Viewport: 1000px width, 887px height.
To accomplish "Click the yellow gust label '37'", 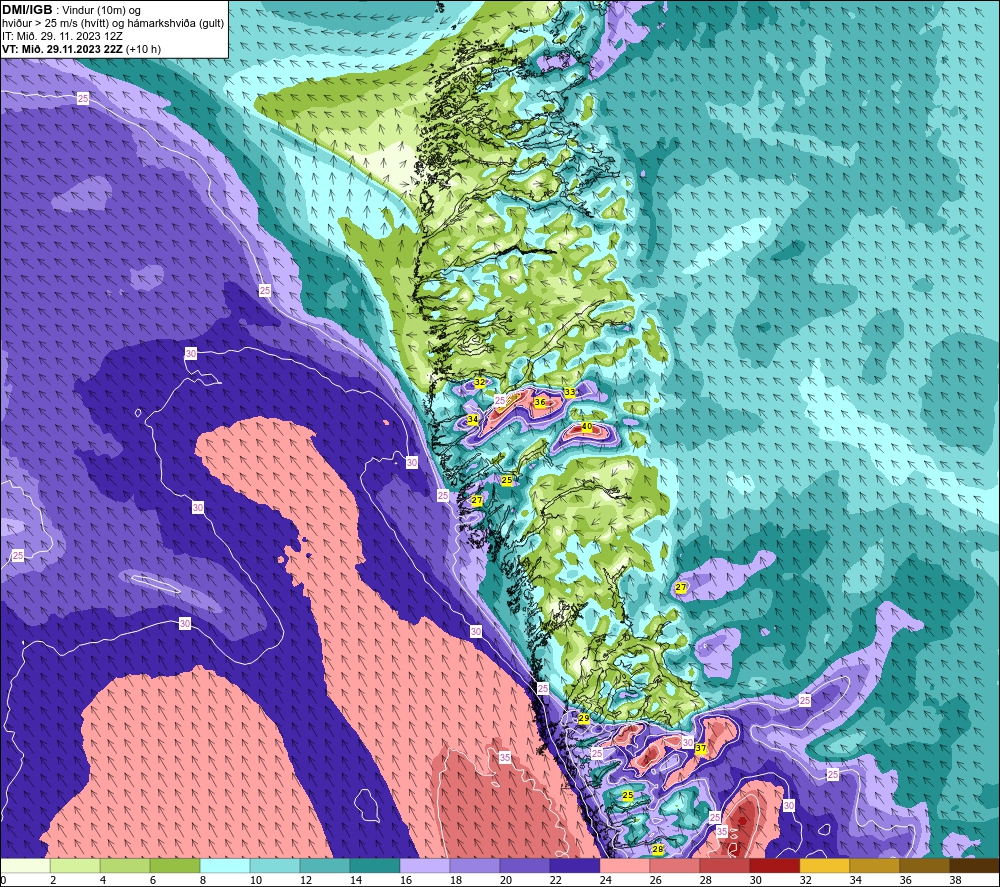I will (701, 749).
